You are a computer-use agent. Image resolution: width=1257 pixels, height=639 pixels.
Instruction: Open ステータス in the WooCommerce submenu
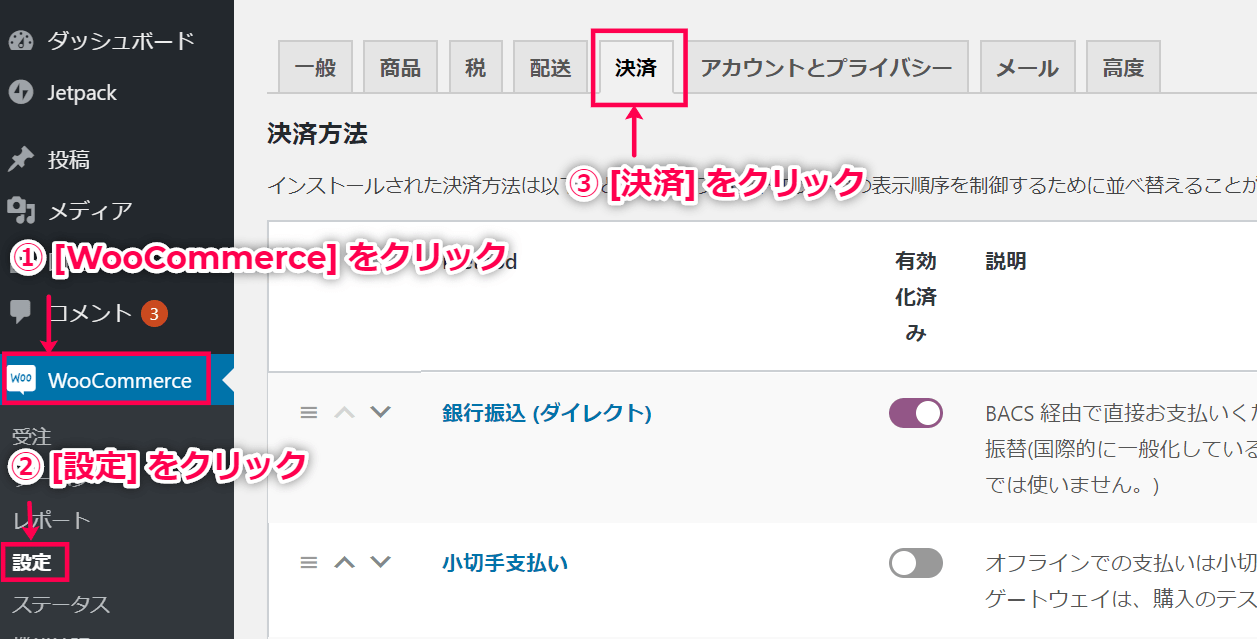[61, 605]
